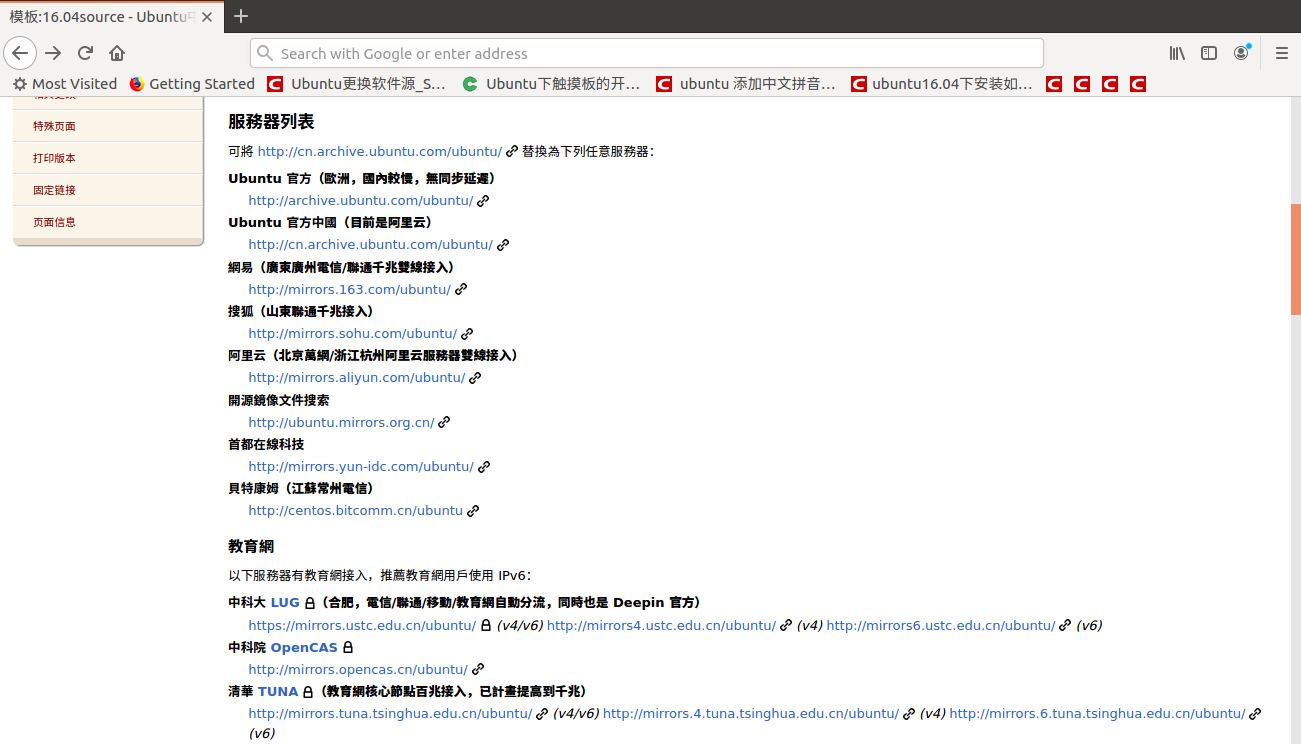Open Firefox account icon
The image size is (1301, 744).
click(1242, 53)
